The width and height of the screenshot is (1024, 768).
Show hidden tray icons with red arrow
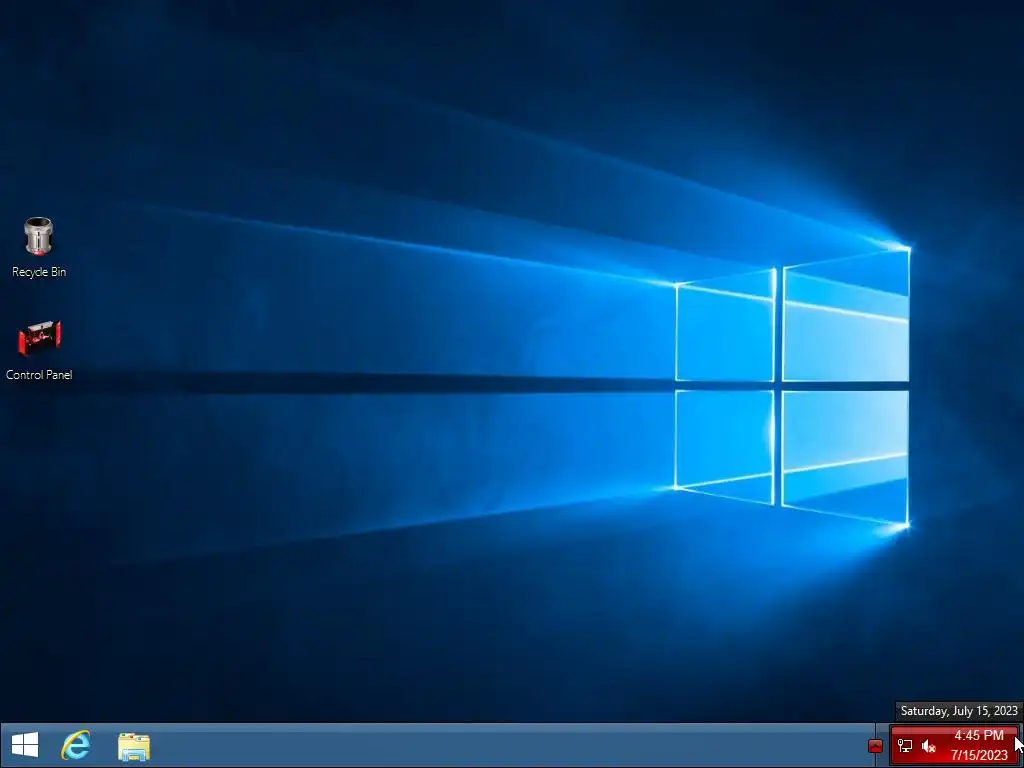[x=875, y=746]
